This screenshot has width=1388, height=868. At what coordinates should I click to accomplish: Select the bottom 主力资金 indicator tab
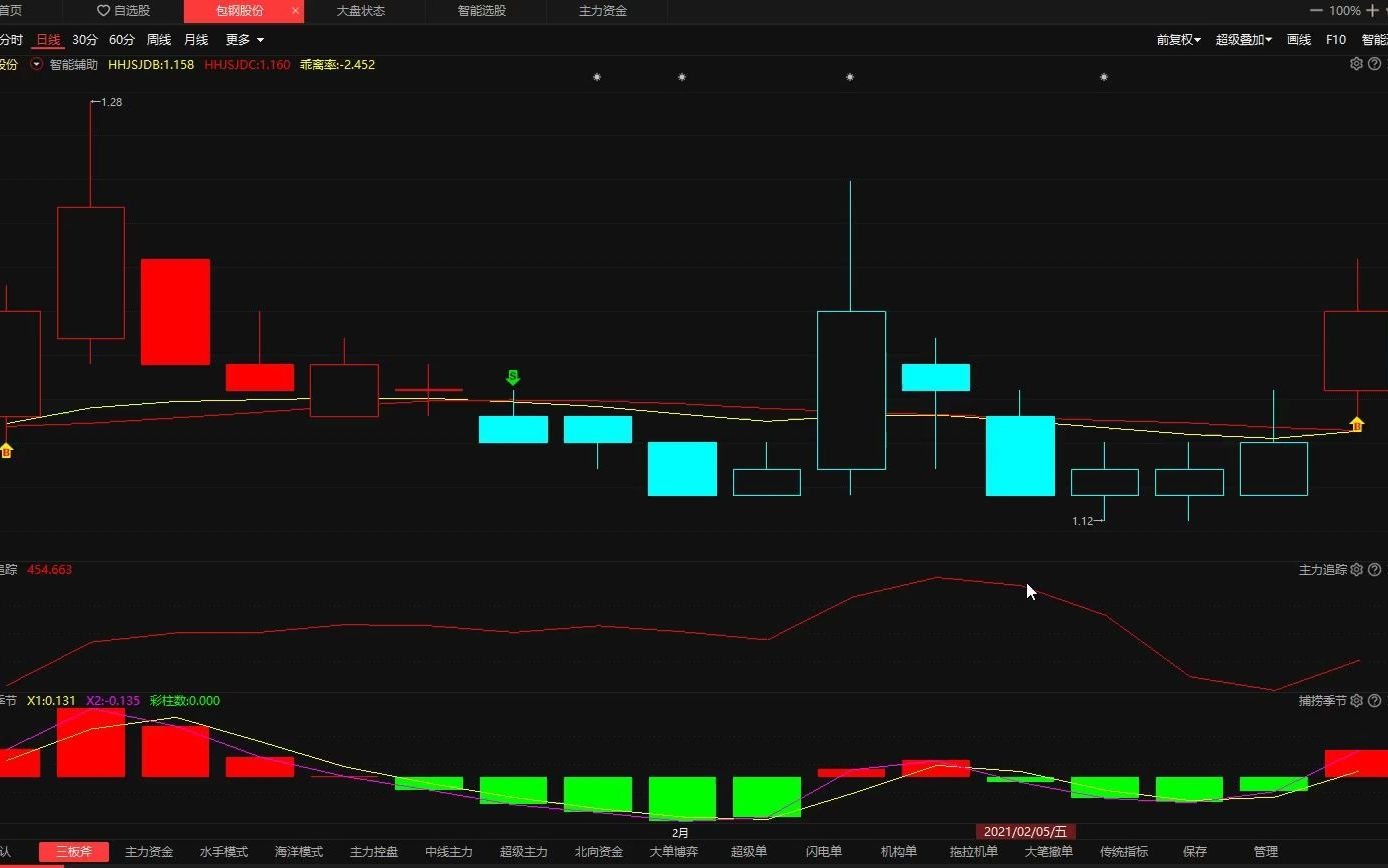point(149,852)
